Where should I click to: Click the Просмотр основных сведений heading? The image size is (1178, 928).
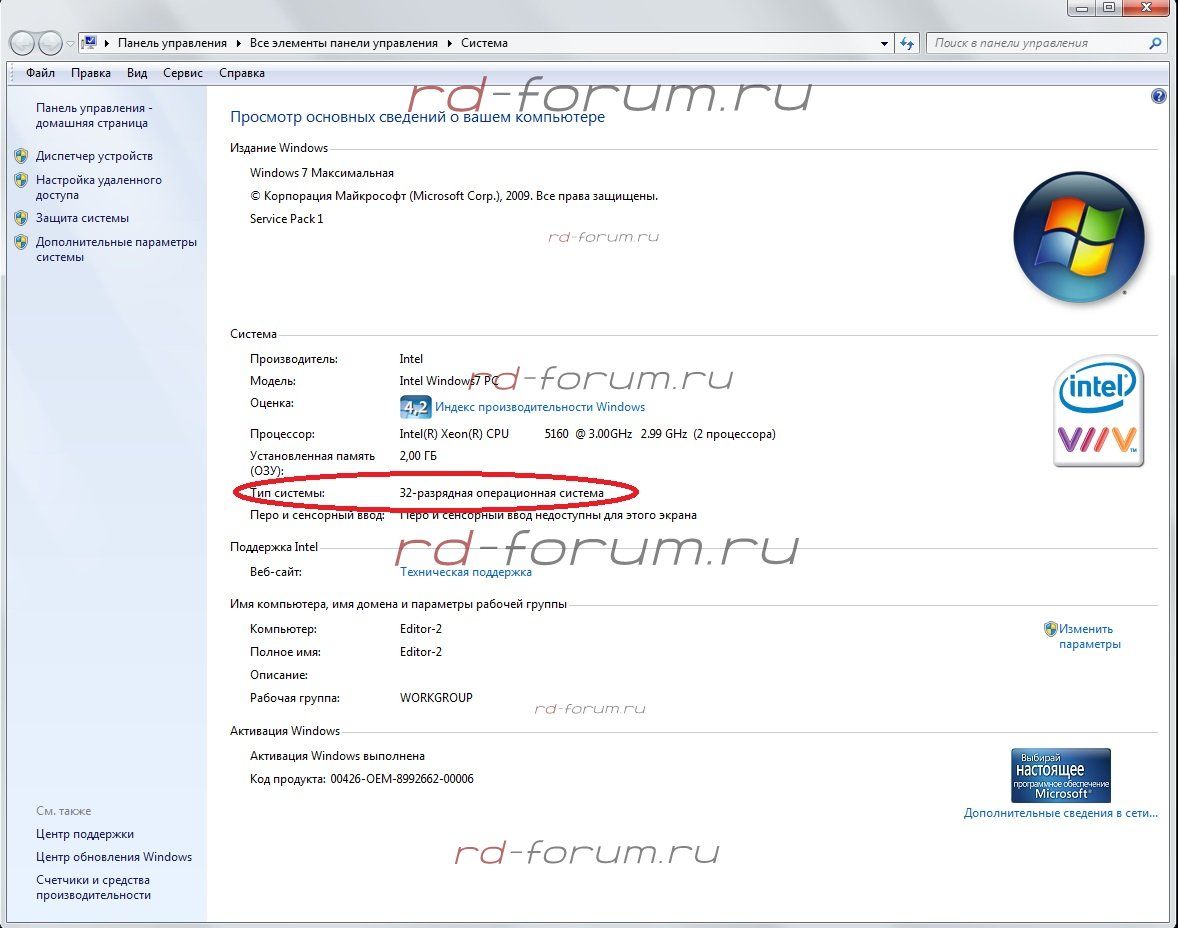pyautogui.click(x=417, y=117)
